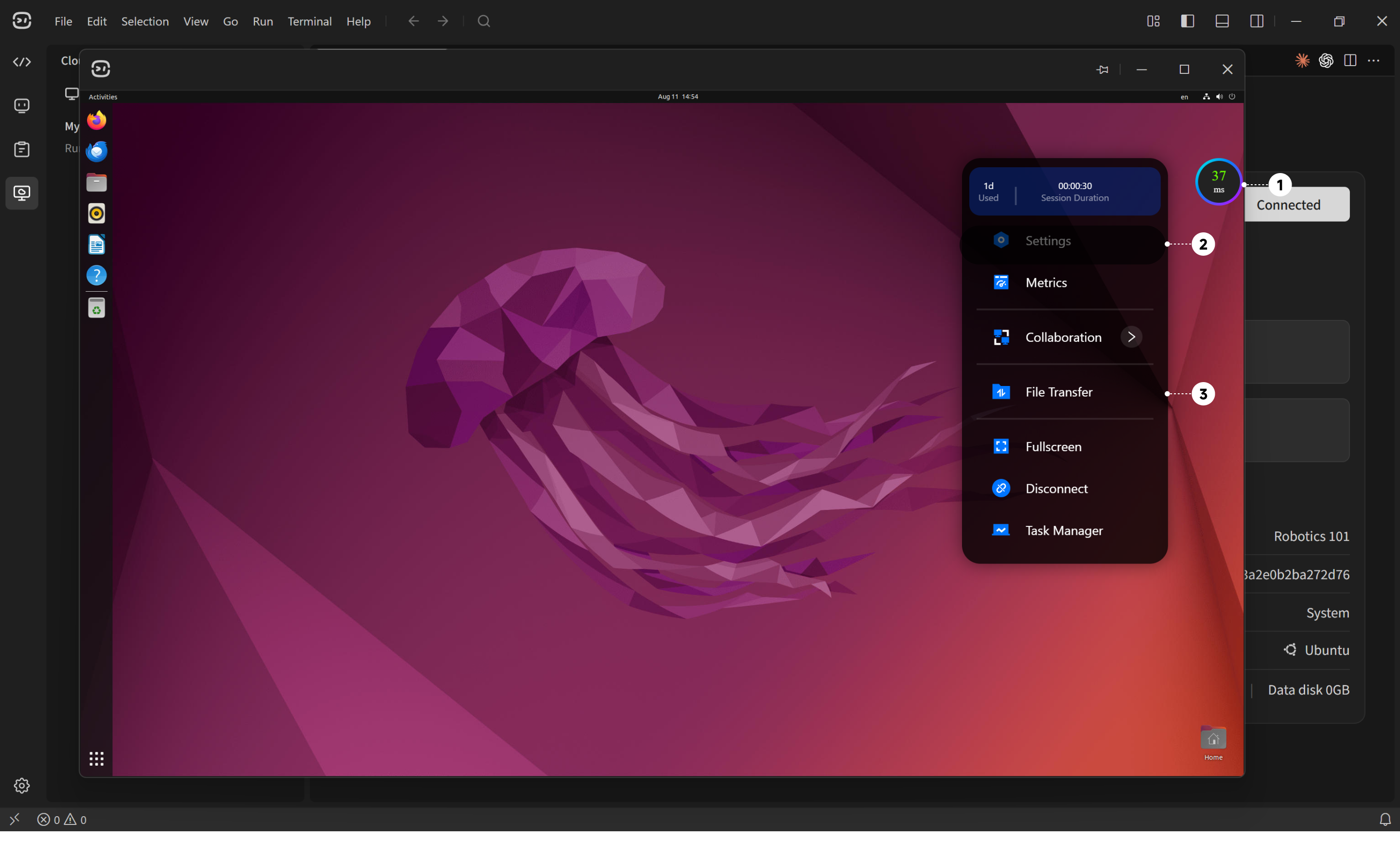Open the Show Applications grid

tap(96, 758)
